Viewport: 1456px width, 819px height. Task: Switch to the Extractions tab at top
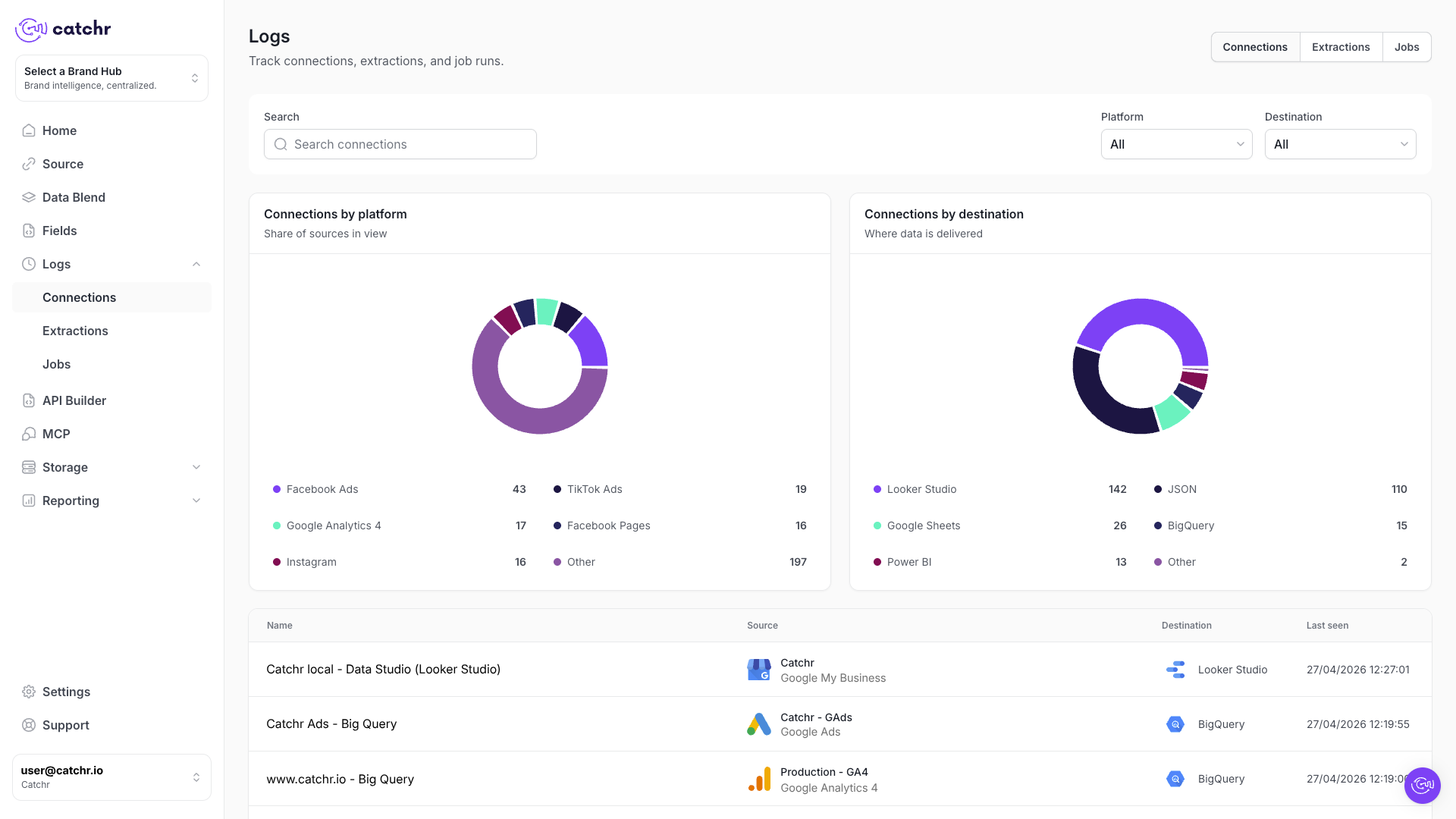(x=1341, y=47)
